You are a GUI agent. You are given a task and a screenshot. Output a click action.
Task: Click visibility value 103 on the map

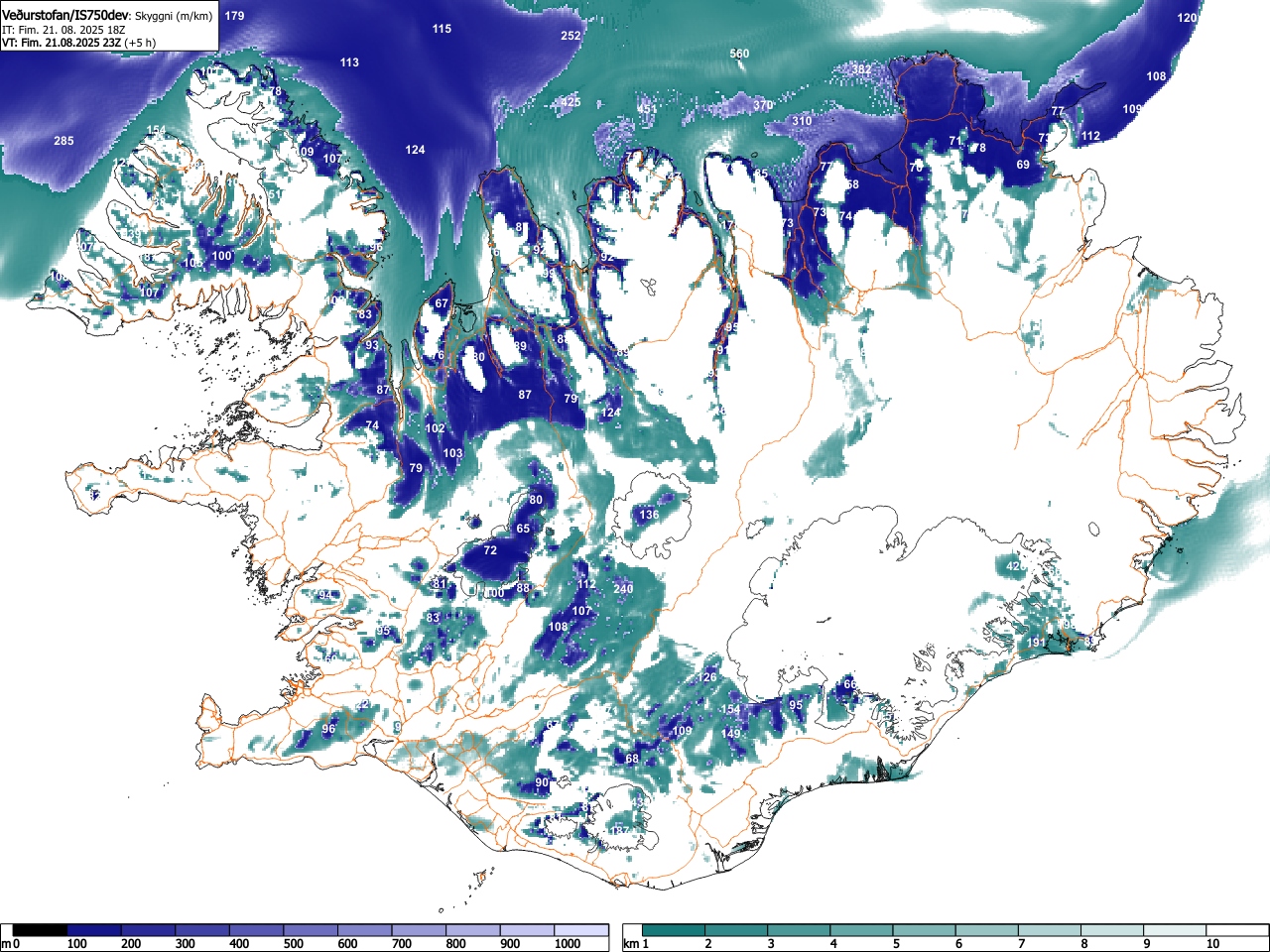452,453
